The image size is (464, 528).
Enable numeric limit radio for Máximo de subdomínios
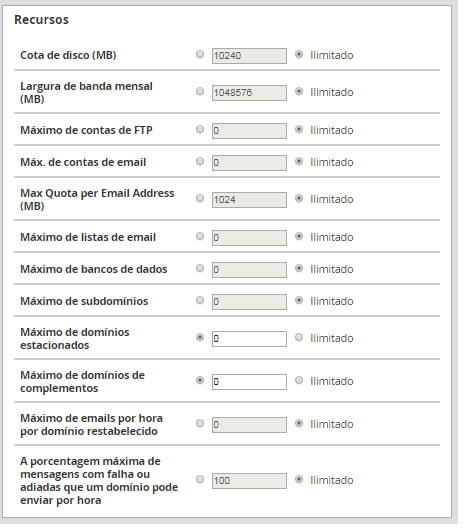tap(200, 300)
